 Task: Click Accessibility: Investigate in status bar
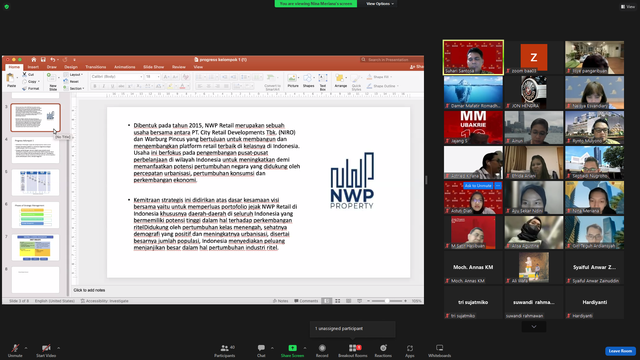click(x=104, y=301)
